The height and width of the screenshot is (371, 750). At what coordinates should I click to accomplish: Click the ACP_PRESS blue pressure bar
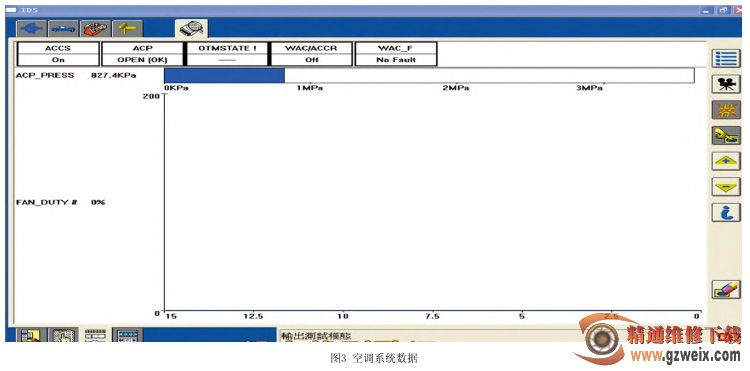224,76
